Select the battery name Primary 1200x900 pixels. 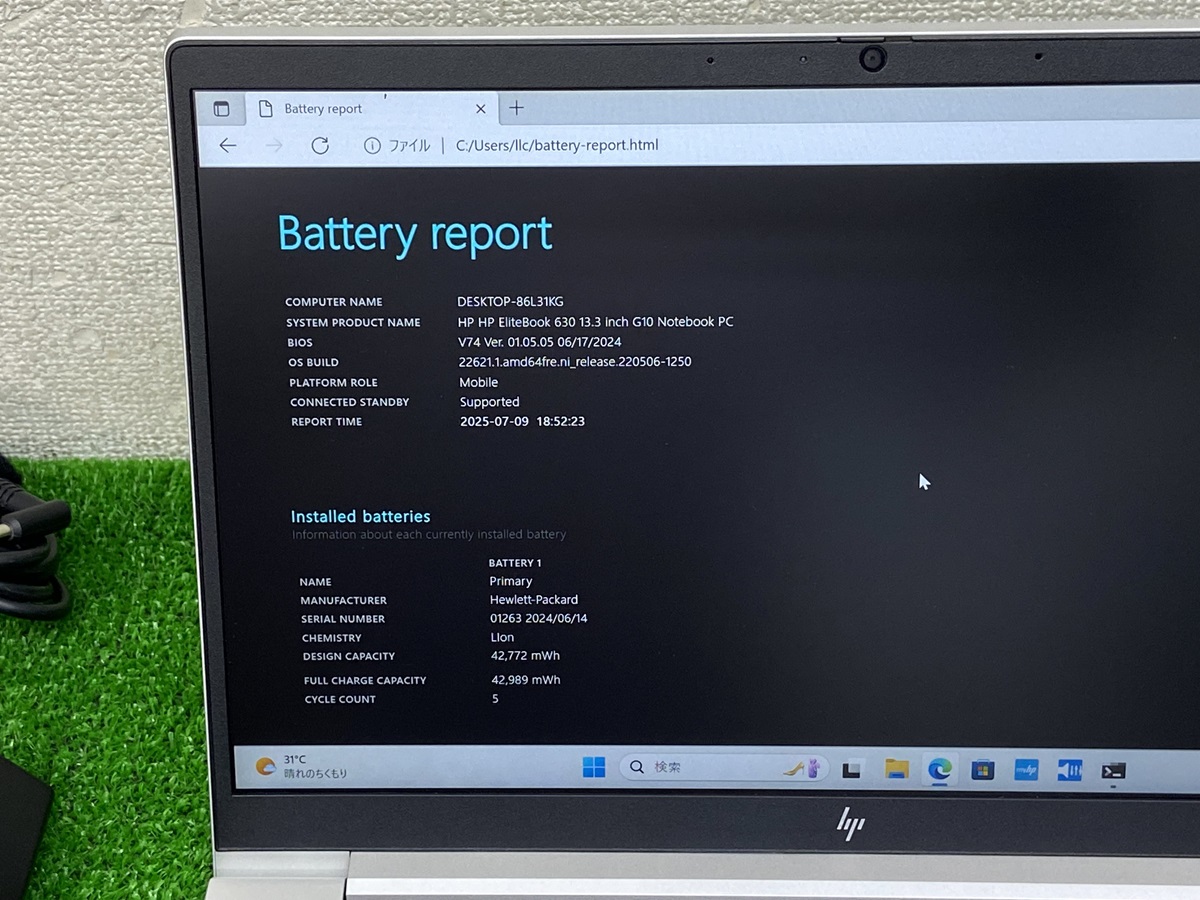pyautogui.click(x=510, y=581)
